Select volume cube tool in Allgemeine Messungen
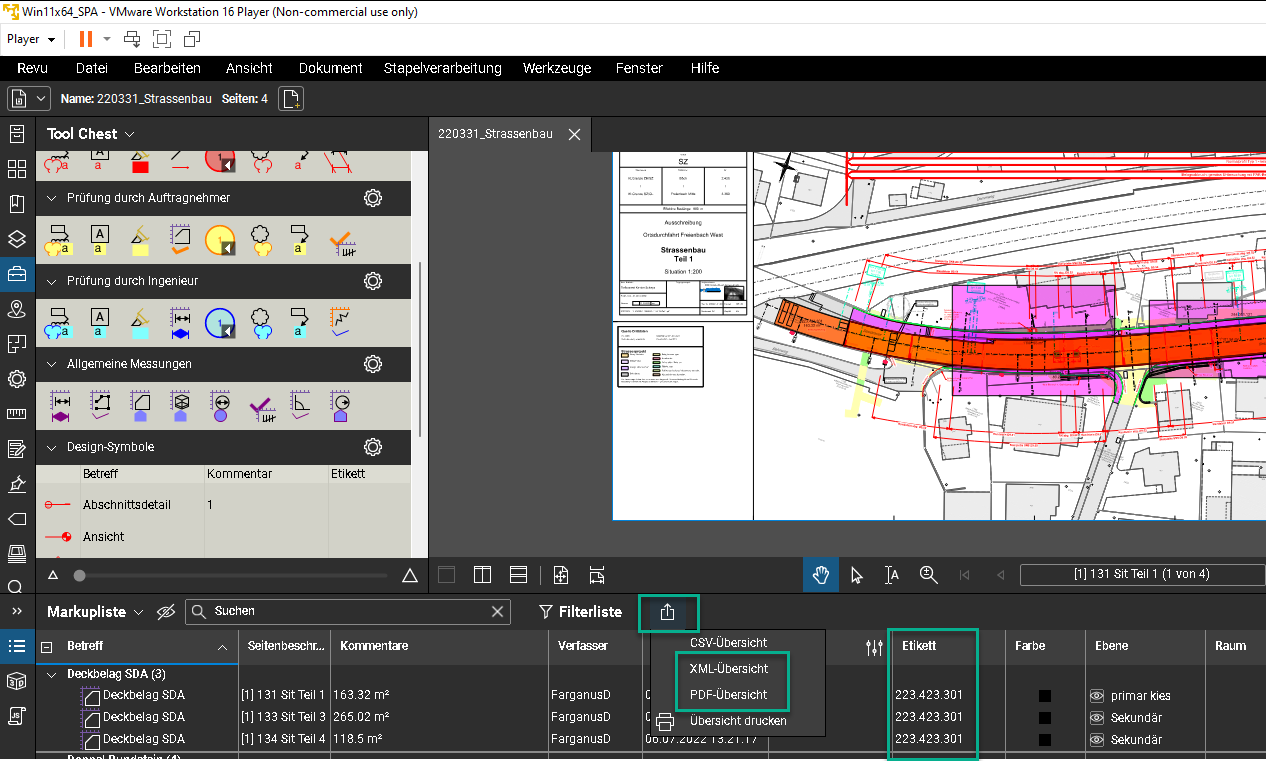The width and height of the screenshot is (1266, 761). click(180, 405)
